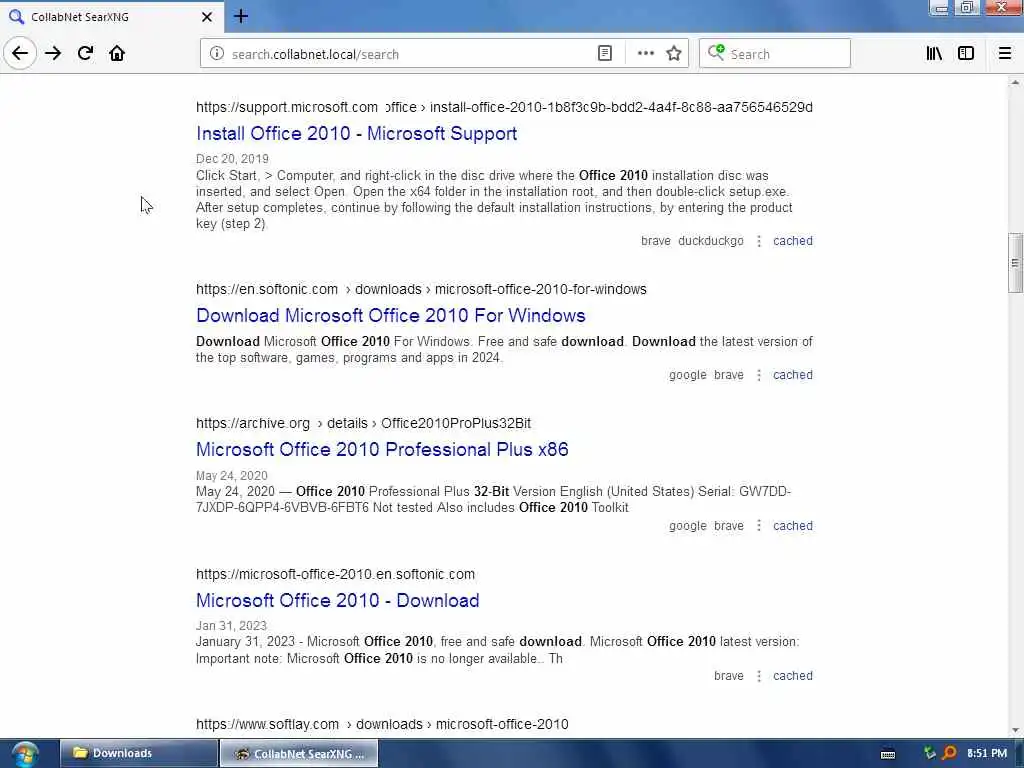Click the taskbar clock showing 8:51 PM
Viewport: 1024px width, 768px height.
pos(987,753)
